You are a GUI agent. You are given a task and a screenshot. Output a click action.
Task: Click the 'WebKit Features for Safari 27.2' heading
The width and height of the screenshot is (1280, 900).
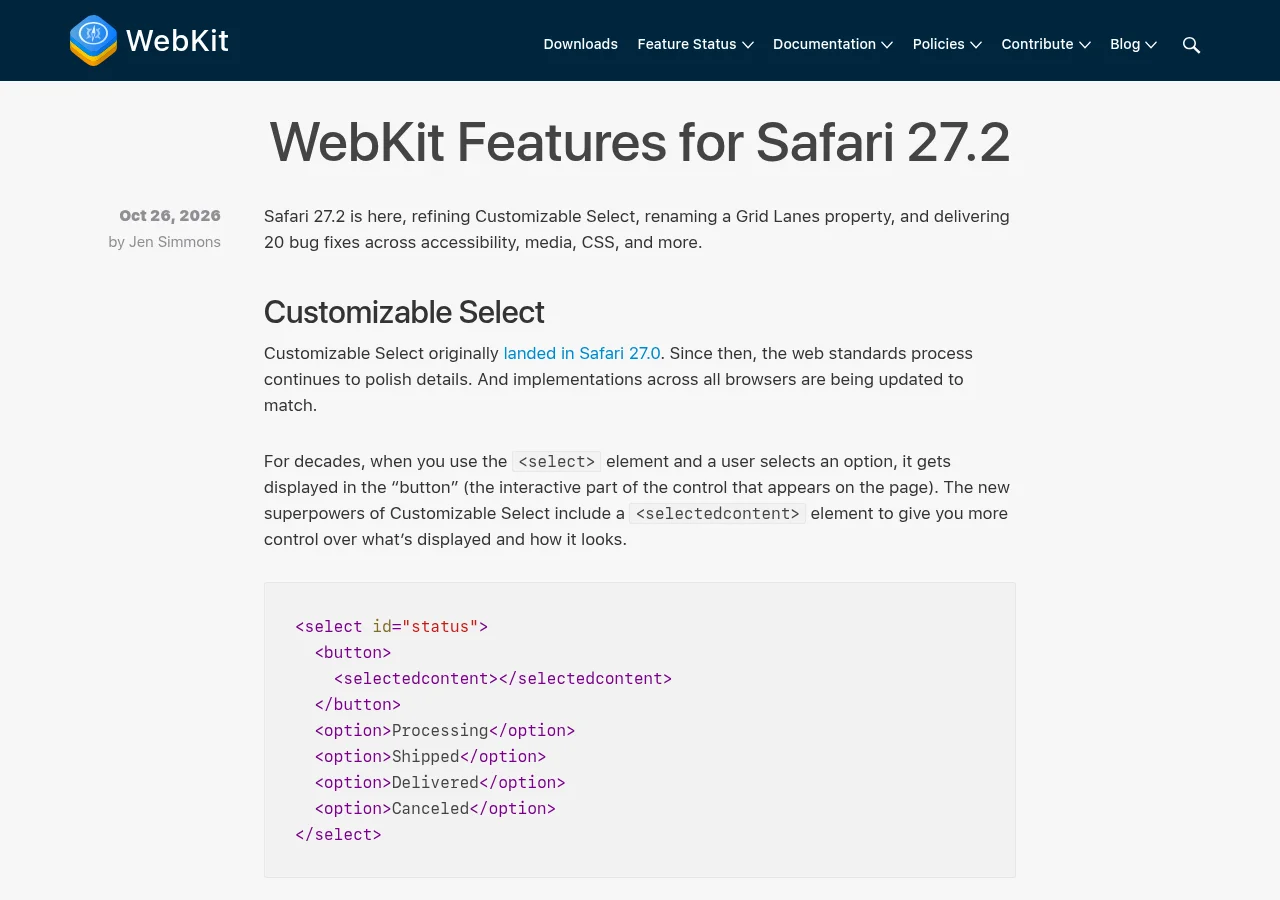click(640, 142)
